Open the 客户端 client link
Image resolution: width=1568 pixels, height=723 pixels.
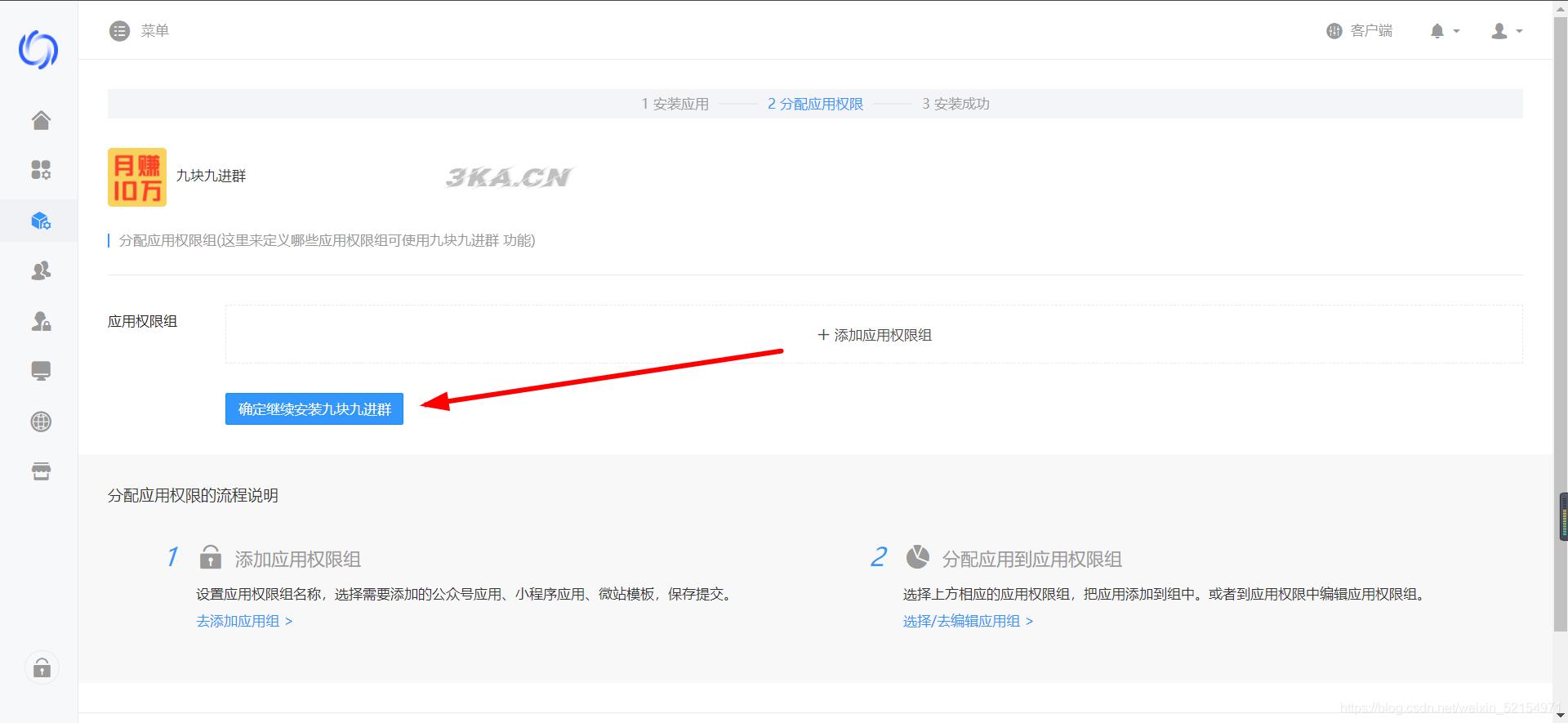tap(1359, 31)
